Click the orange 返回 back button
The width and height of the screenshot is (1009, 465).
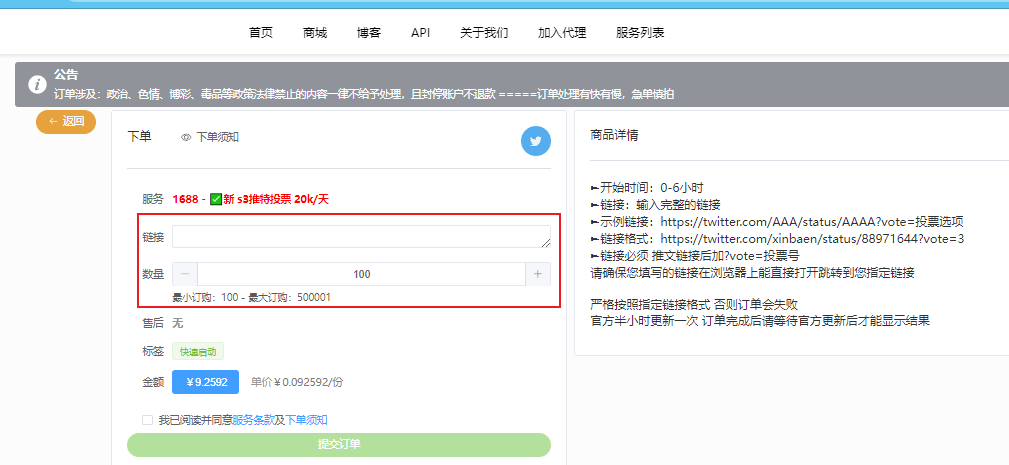(x=66, y=121)
